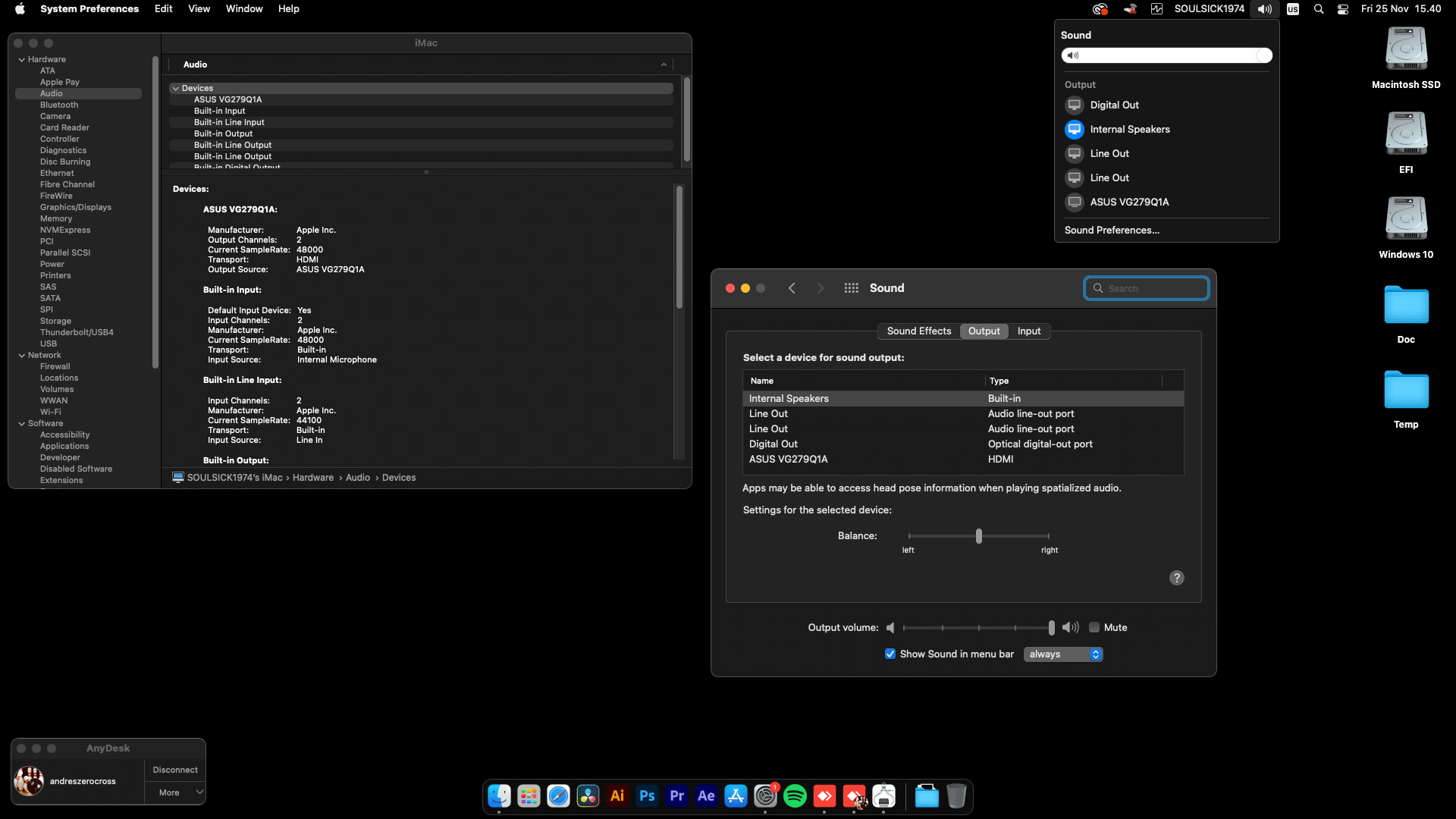Open the Trash in the dock
This screenshot has height=819, width=1456.
point(956,795)
